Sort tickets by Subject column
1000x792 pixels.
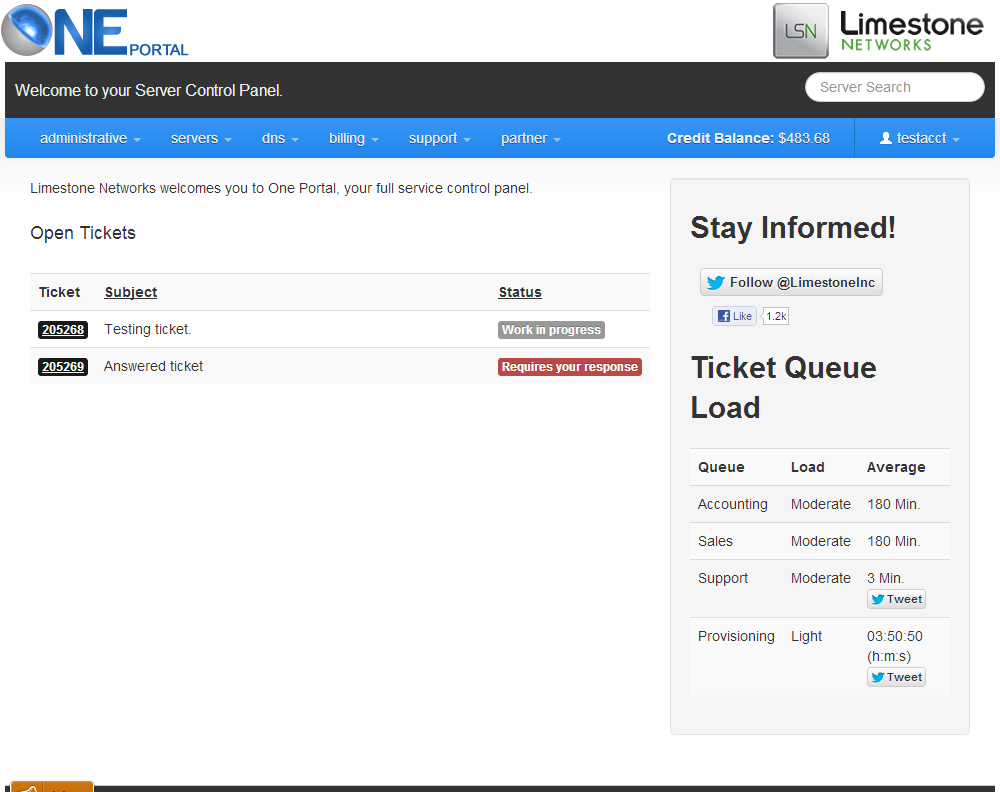click(x=131, y=292)
